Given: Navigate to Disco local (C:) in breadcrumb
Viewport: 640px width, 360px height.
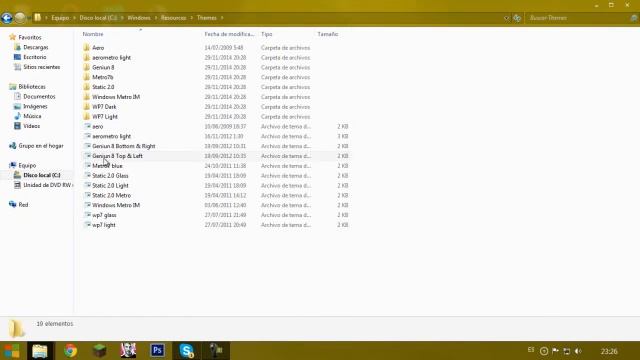Looking at the screenshot, I should pyautogui.click(x=98, y=18).
